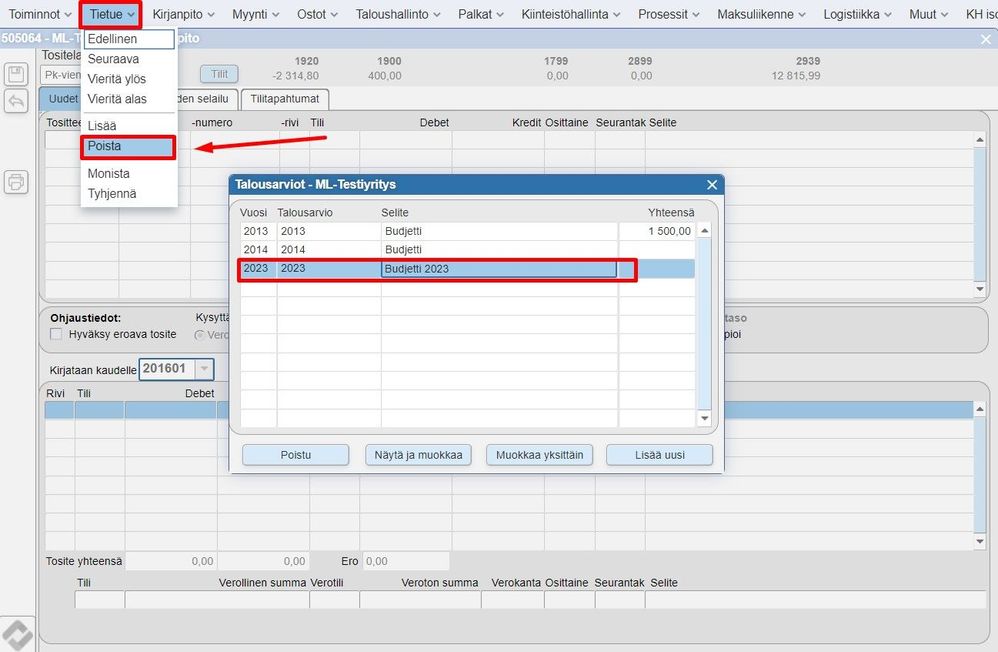The width and height of the screenshot is (998, 652).
Task: Click the Selite field in the tax row
Action: pos(815,599)
